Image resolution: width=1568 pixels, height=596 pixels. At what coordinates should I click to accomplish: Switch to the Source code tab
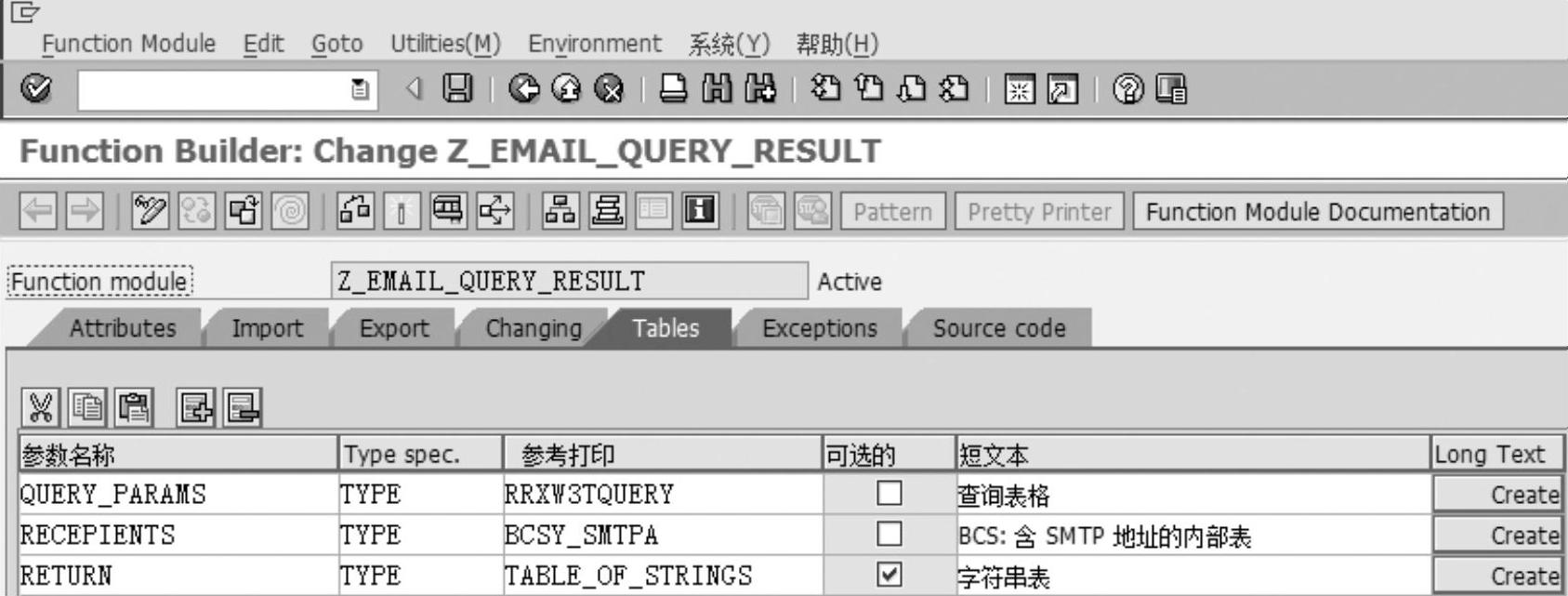(999, 328)
